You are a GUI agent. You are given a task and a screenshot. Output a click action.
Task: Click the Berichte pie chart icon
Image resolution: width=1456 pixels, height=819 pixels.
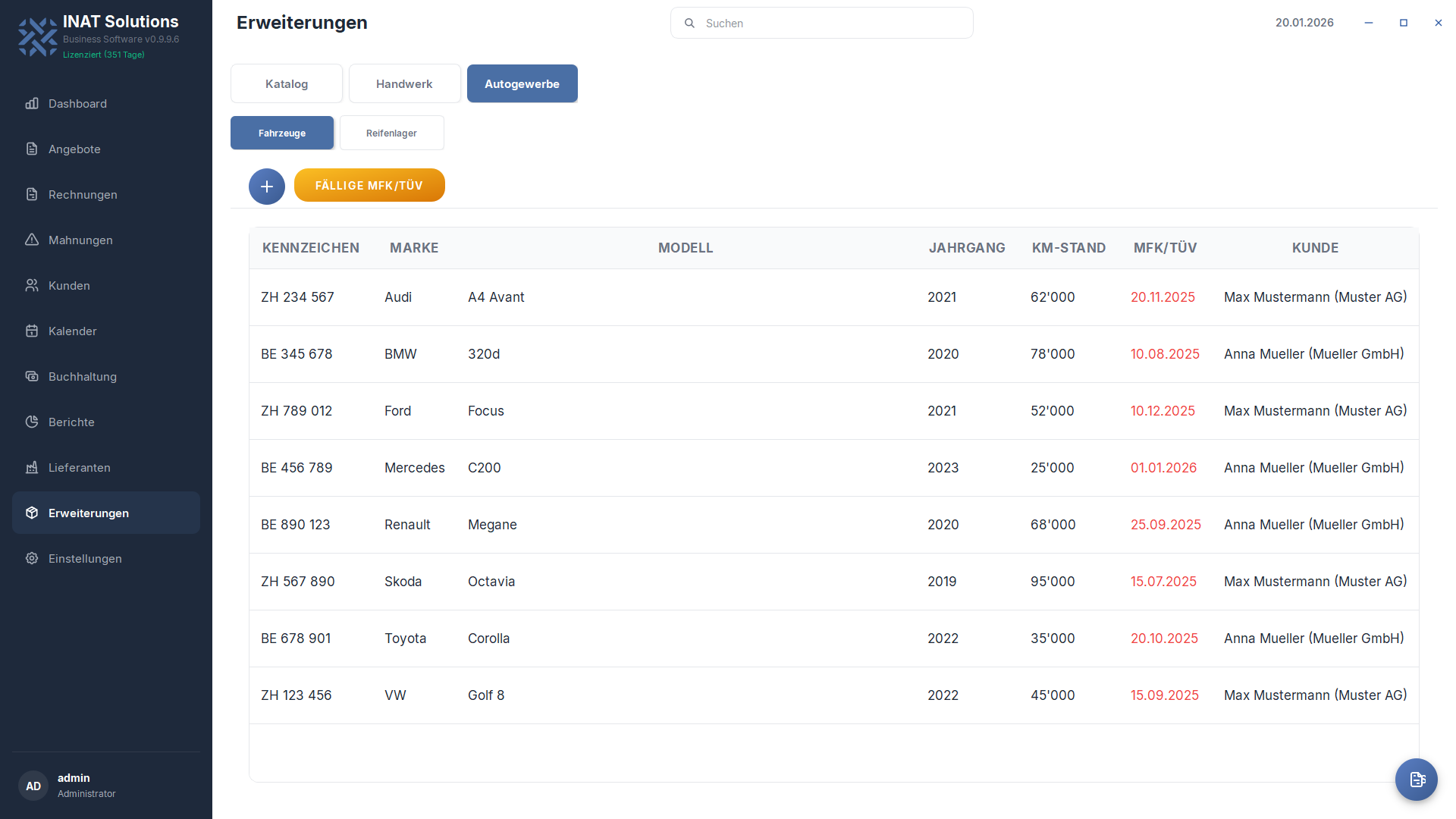pos(32,422)
